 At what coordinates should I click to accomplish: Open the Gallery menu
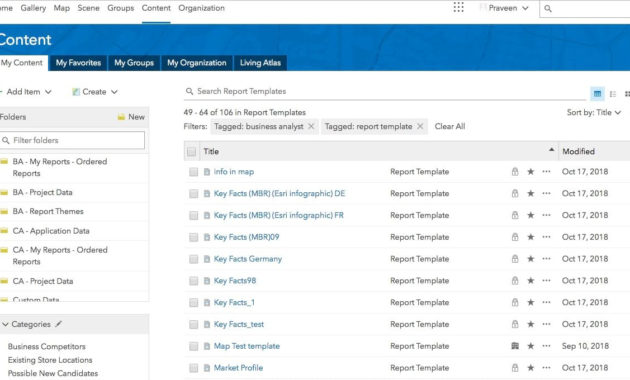(33, 8)
